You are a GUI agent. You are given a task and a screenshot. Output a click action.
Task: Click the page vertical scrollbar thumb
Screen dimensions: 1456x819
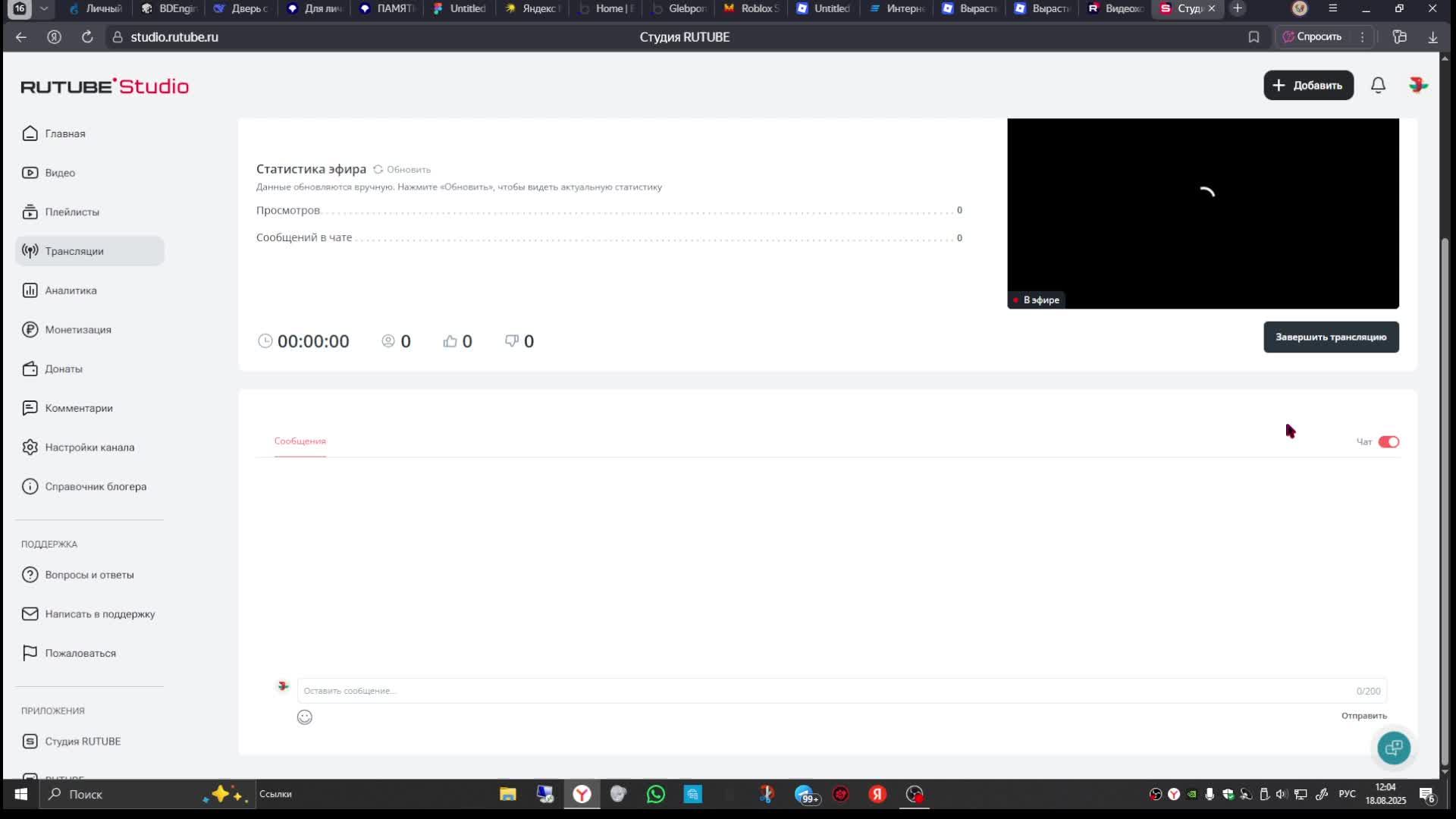(x=1445, y=500)
